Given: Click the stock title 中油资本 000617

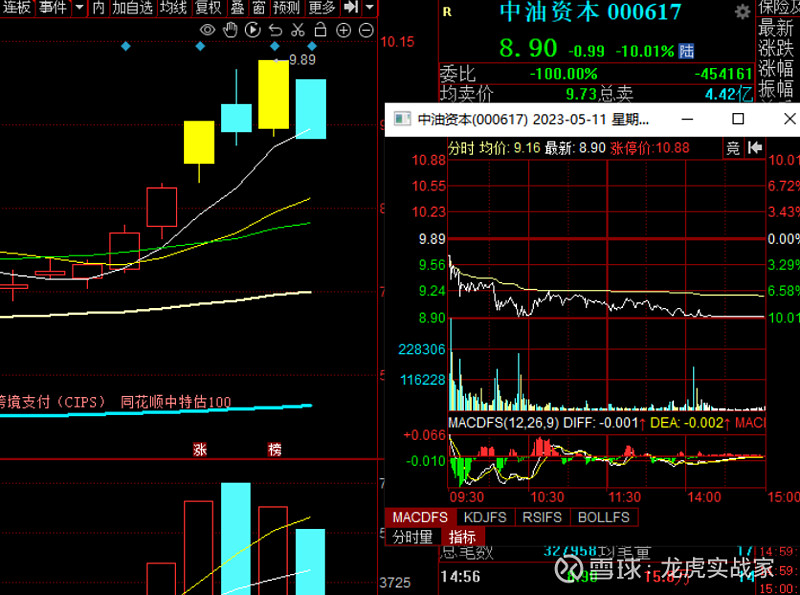Looking at the screenshot, I should click(x=590, y=12).
